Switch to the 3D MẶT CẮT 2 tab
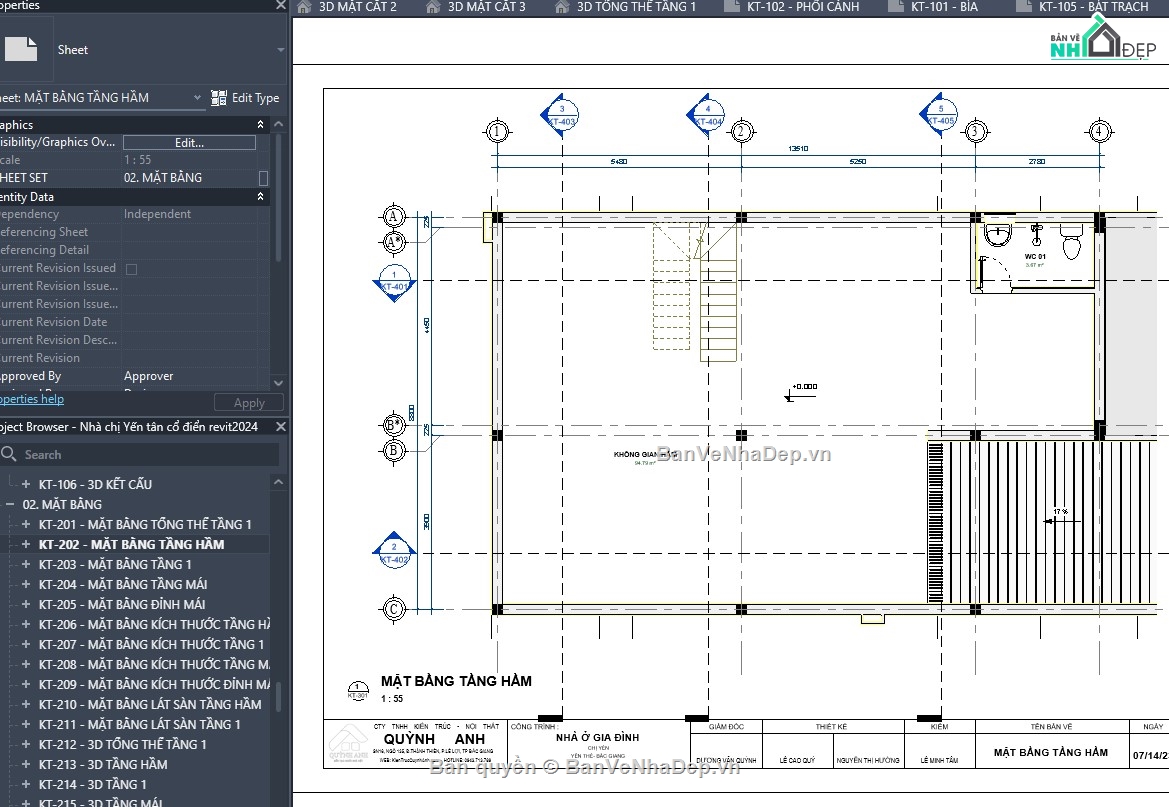This screenshot has height=807, width=1169. point(347,7)
